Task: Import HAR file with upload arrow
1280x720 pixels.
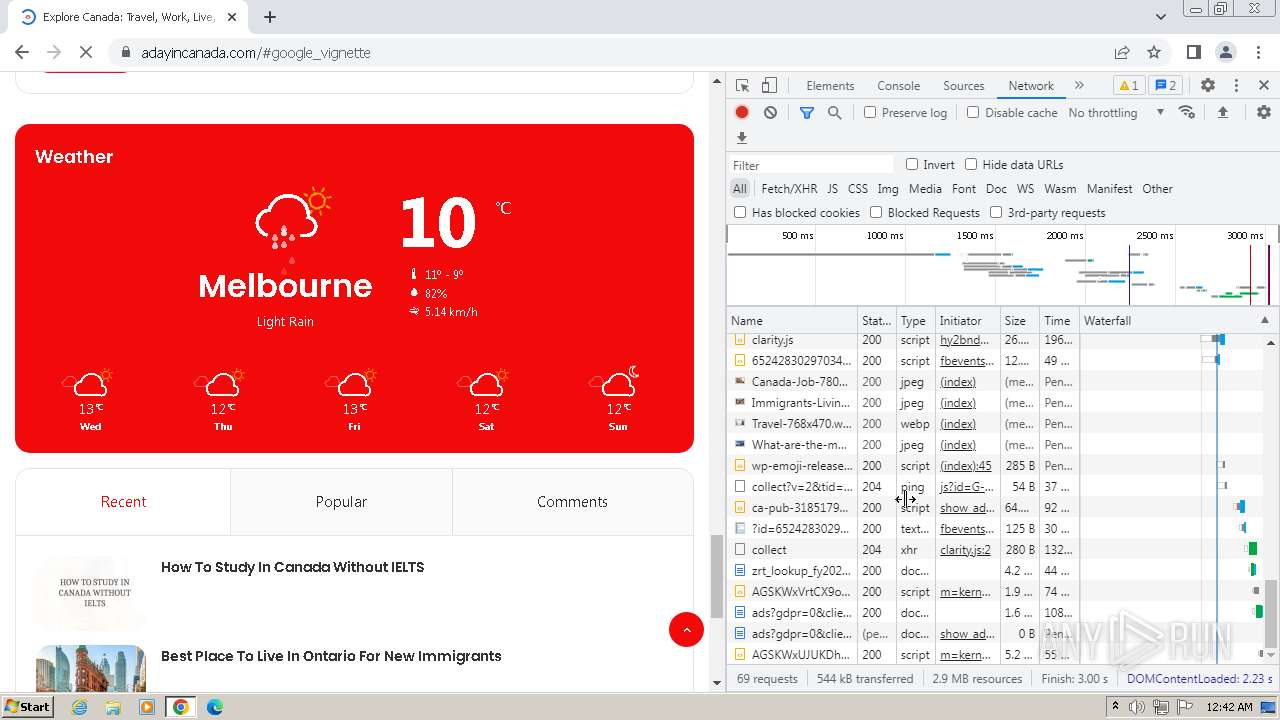Action: pos(1222,113)
